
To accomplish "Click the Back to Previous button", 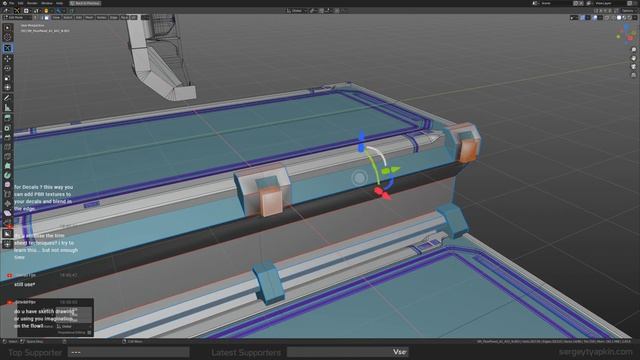I will pyautogui.click(x=85, y=3).
